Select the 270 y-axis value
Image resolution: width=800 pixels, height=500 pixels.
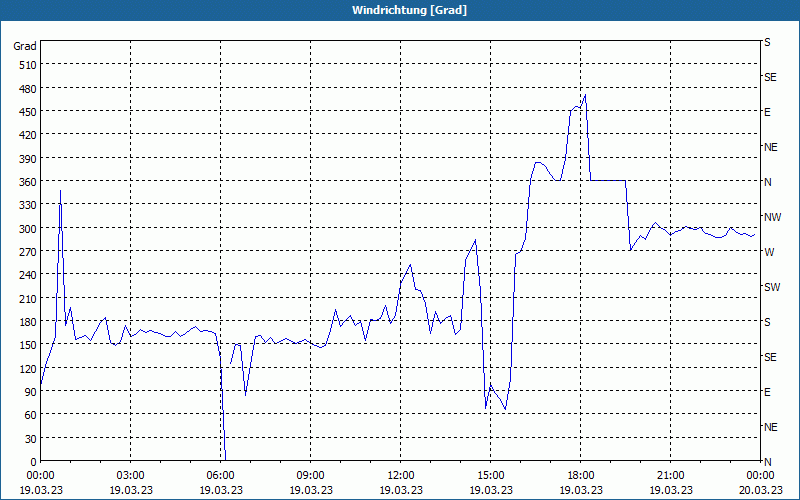[28, 252]
